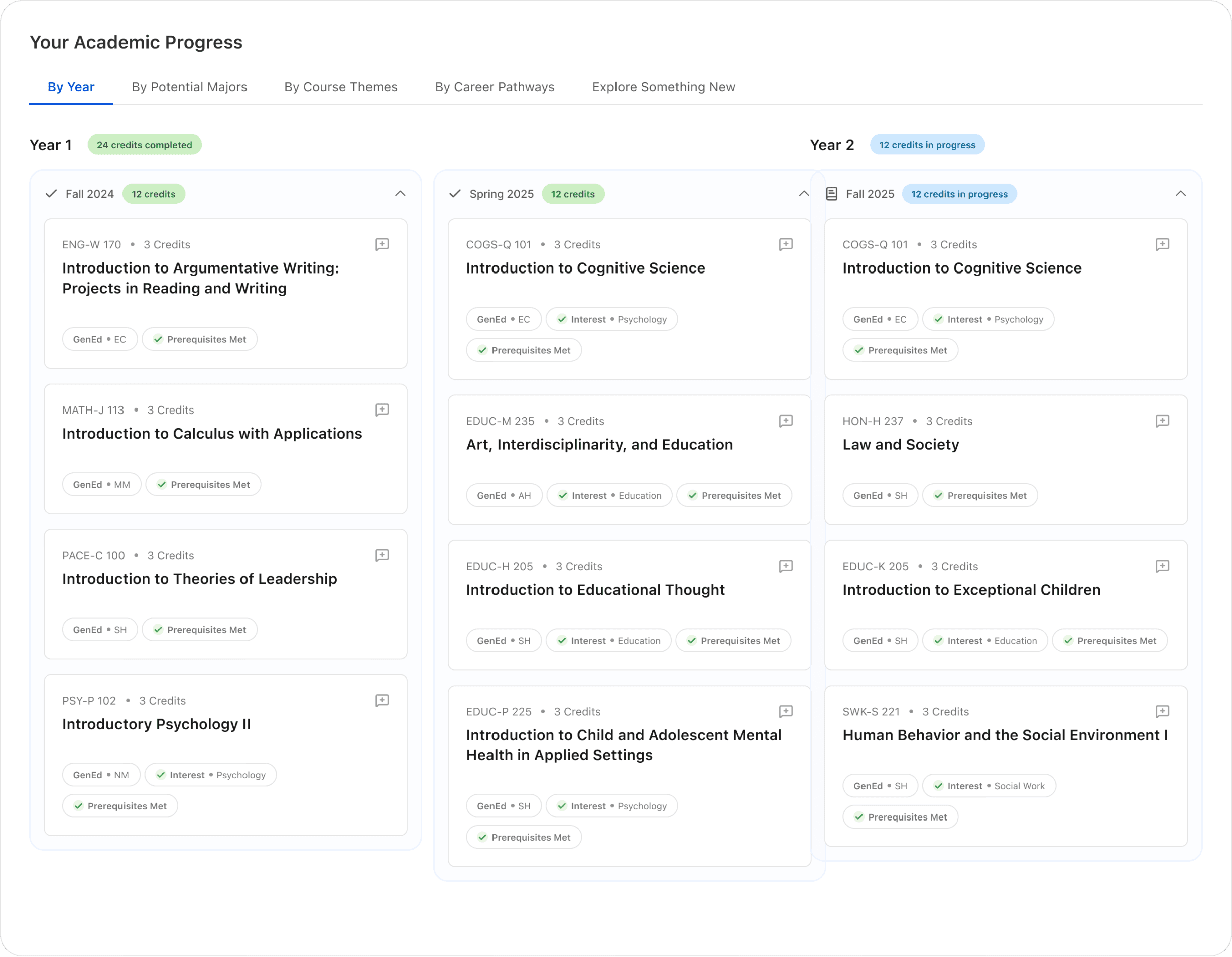The image size is (1232, 957).
Task: Add a note to the ENG-W 170 course
Action: click(x=382, y=244)
